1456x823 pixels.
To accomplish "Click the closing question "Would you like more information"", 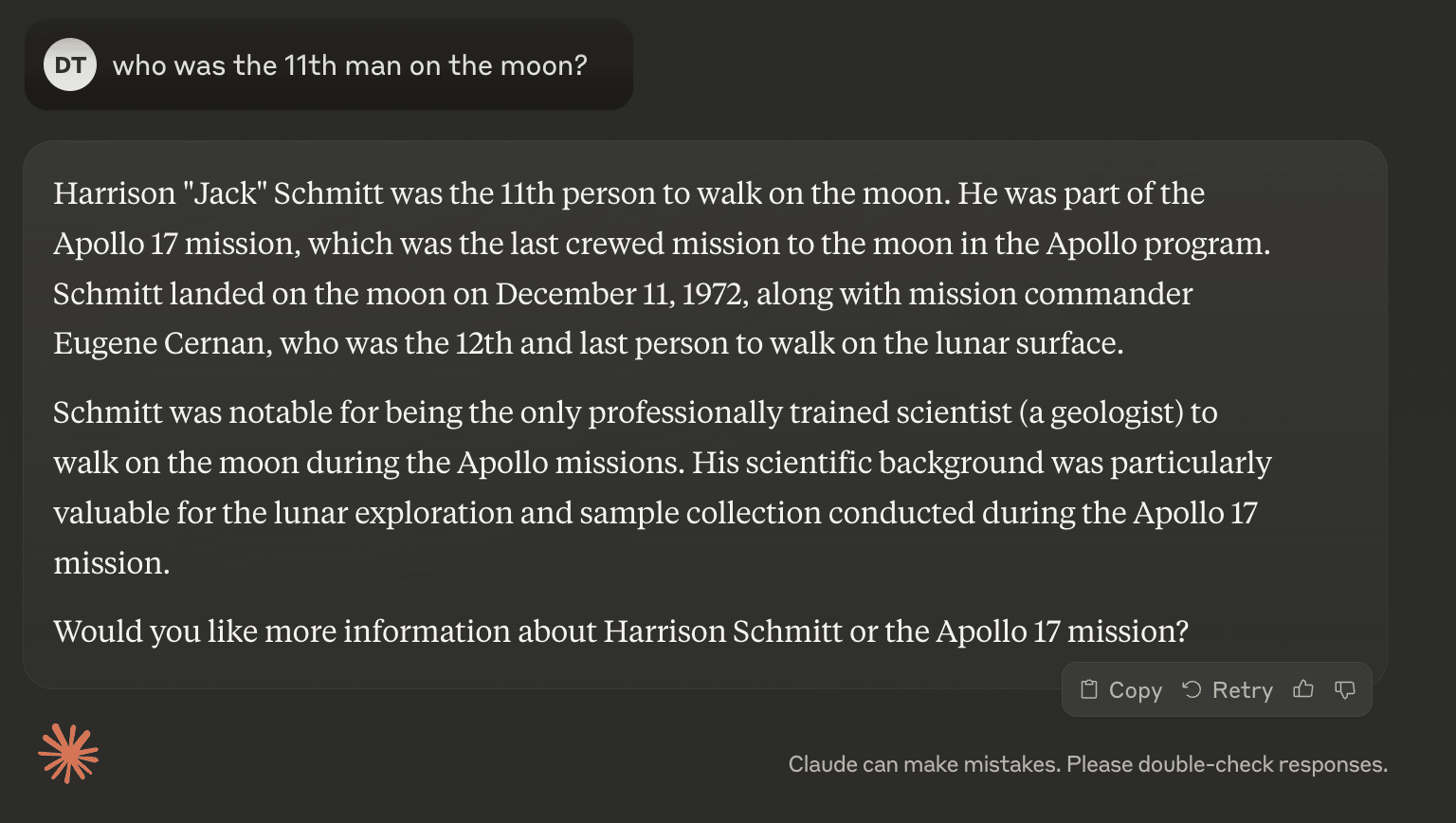I will pos(621,631).
